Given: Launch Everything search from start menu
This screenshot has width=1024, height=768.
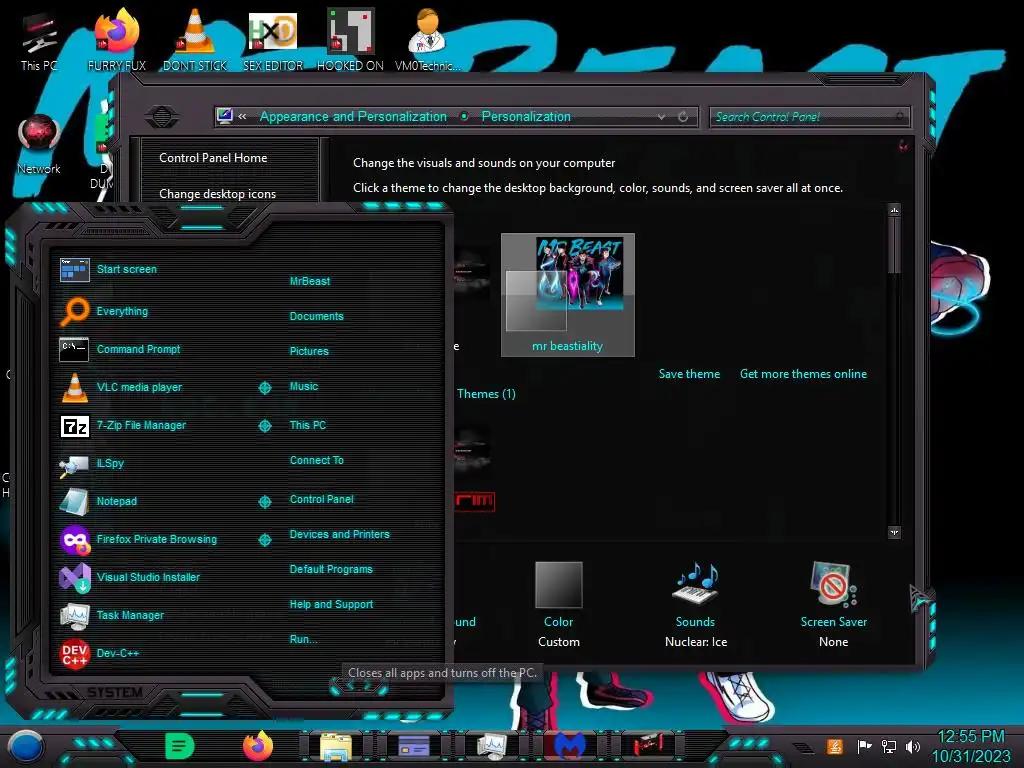Looking at the screenshot, I should tap(74, 311).
